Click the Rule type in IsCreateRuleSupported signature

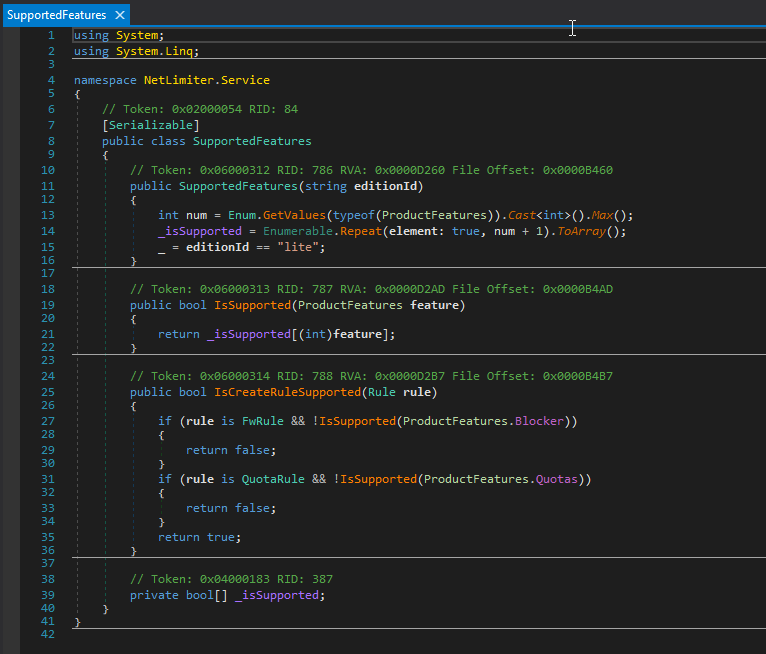pos(382,392)
